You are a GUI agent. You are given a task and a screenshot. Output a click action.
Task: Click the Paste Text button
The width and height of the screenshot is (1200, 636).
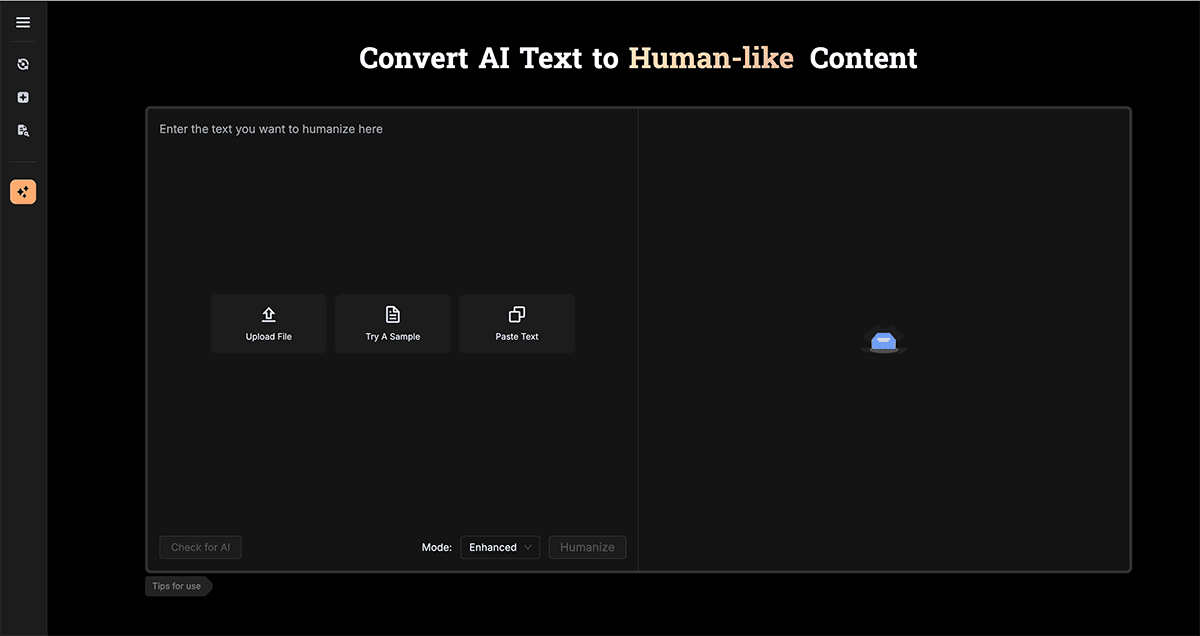pos(517,323)
